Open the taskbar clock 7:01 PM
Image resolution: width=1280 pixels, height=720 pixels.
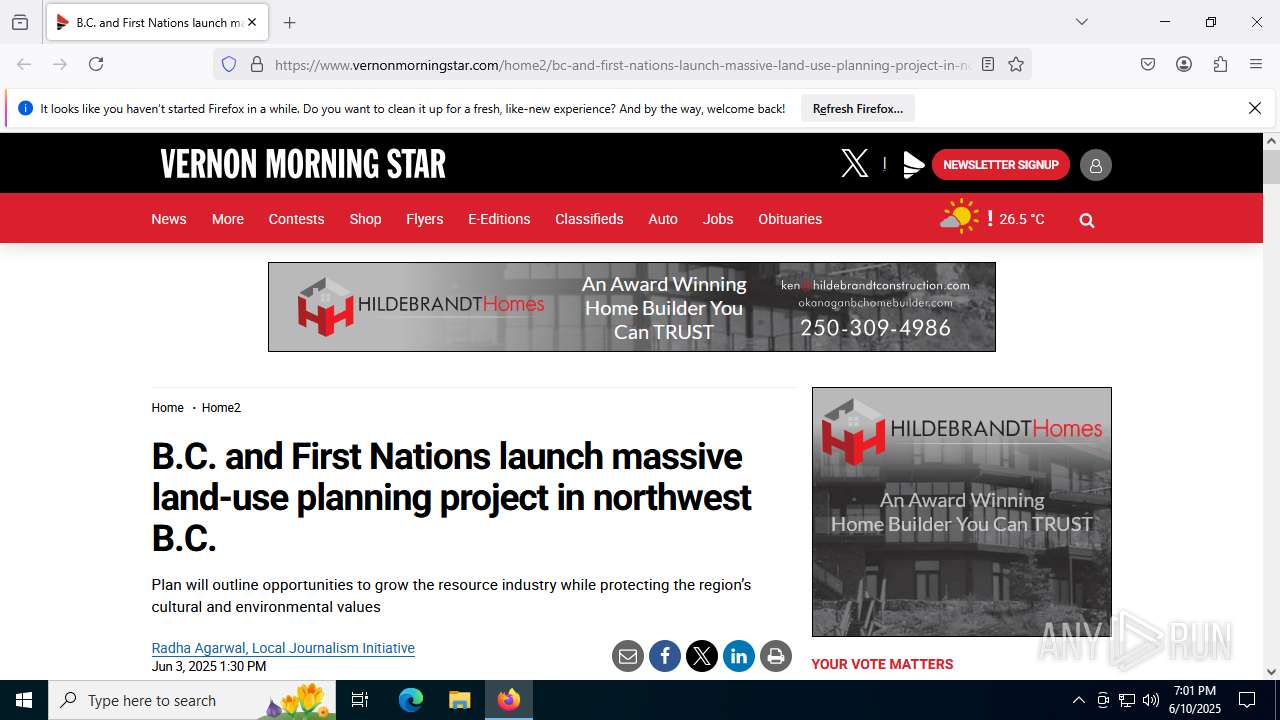pyautogui.click(x=1195, y=700)
